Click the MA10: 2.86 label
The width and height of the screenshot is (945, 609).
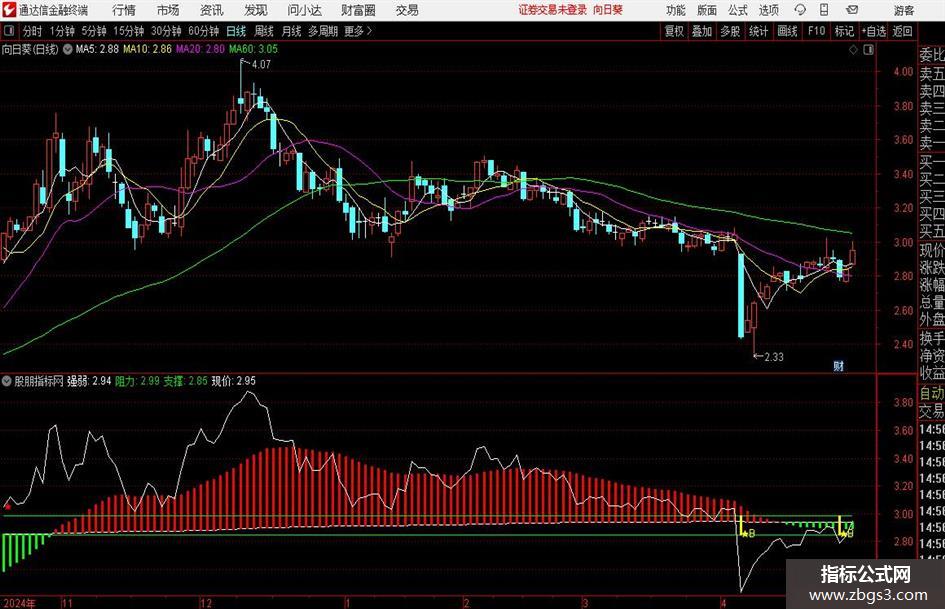[x=148, y=49]
